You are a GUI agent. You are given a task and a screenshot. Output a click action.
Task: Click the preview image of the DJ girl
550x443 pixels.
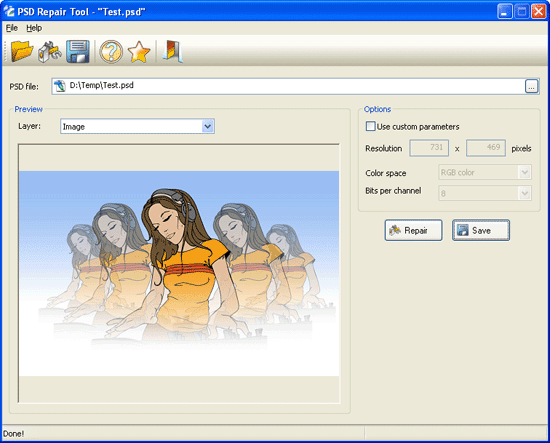click(179, 274)
